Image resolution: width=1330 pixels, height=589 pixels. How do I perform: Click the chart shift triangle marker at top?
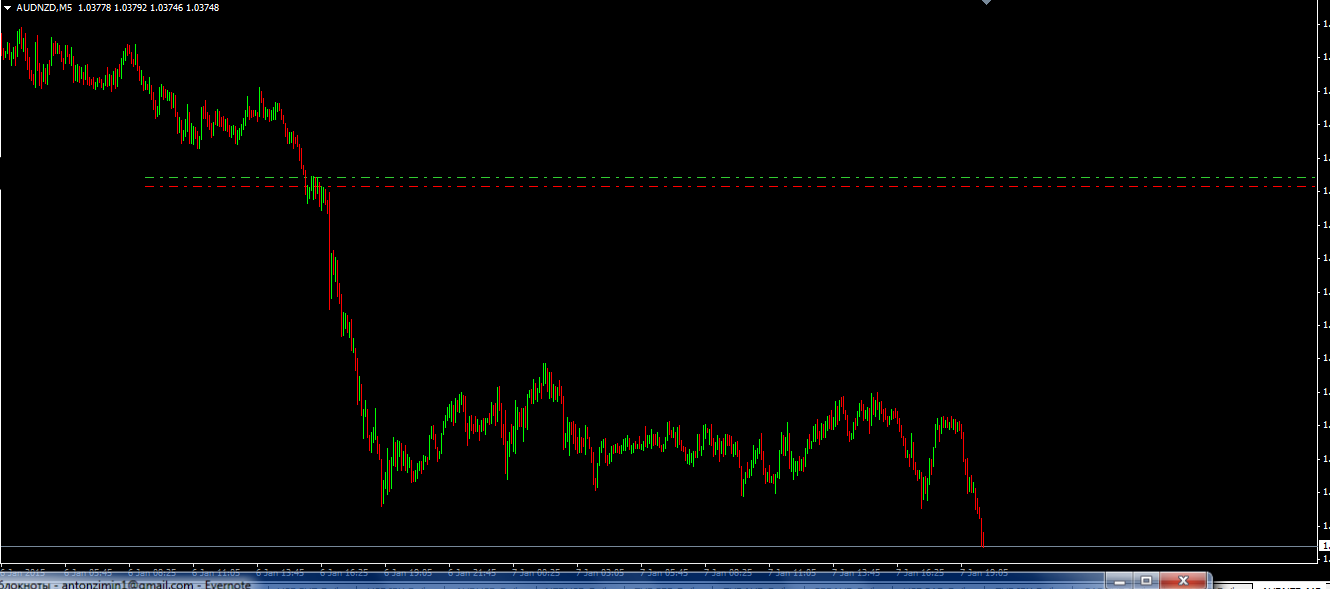pyautogui.click(x=986, y=3)
